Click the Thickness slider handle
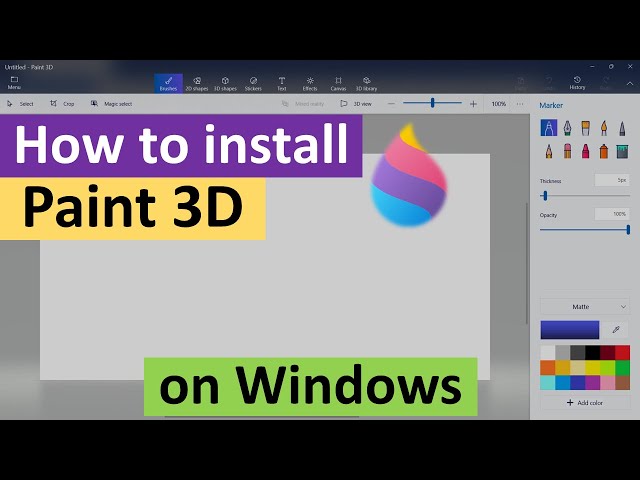The height and width of the screenshot is (480, 640). (x=545, y=196)
